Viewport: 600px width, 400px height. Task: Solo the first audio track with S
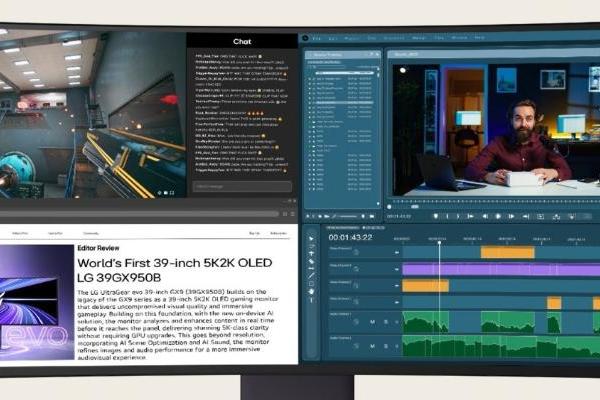386,322
